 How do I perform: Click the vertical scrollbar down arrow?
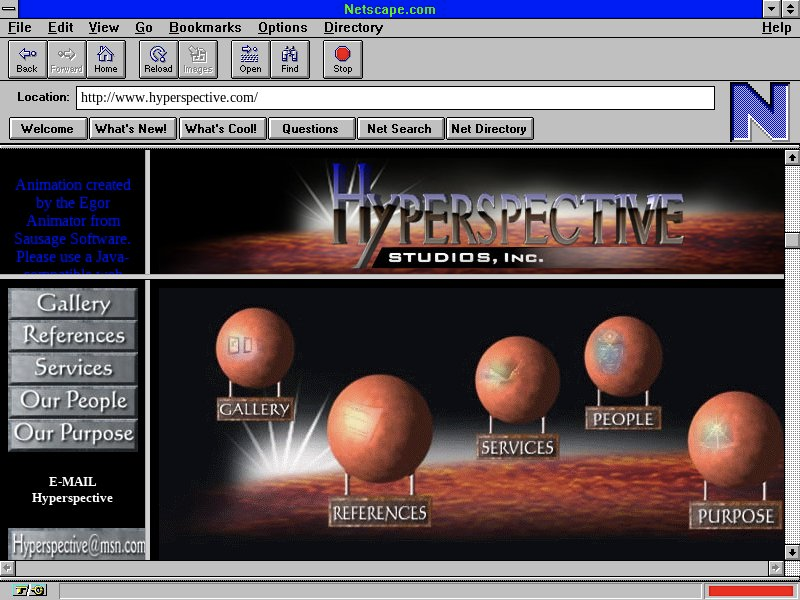[791, 551]
